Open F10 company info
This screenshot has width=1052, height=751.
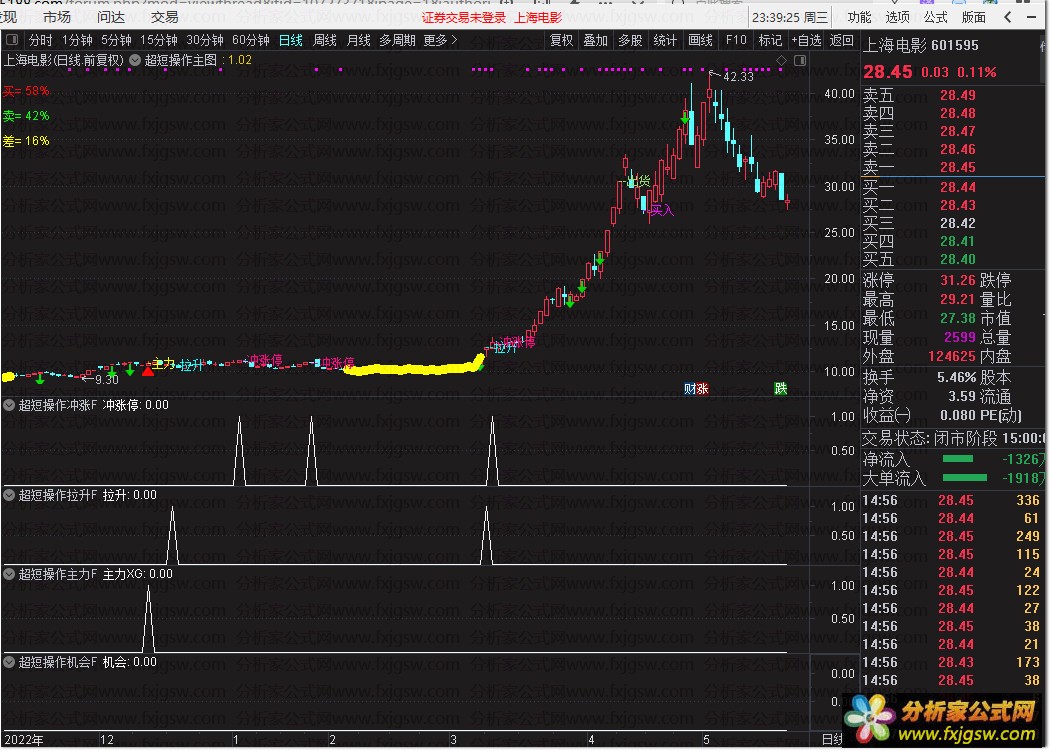(736, 40)
